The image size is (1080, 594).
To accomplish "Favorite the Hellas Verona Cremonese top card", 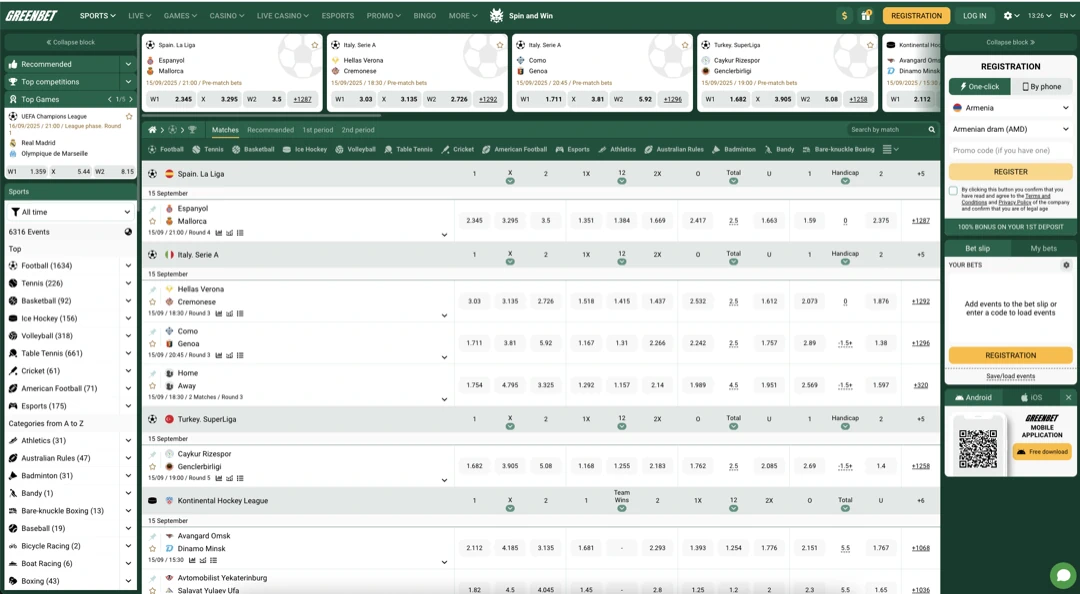I will [x=500, y=45].
